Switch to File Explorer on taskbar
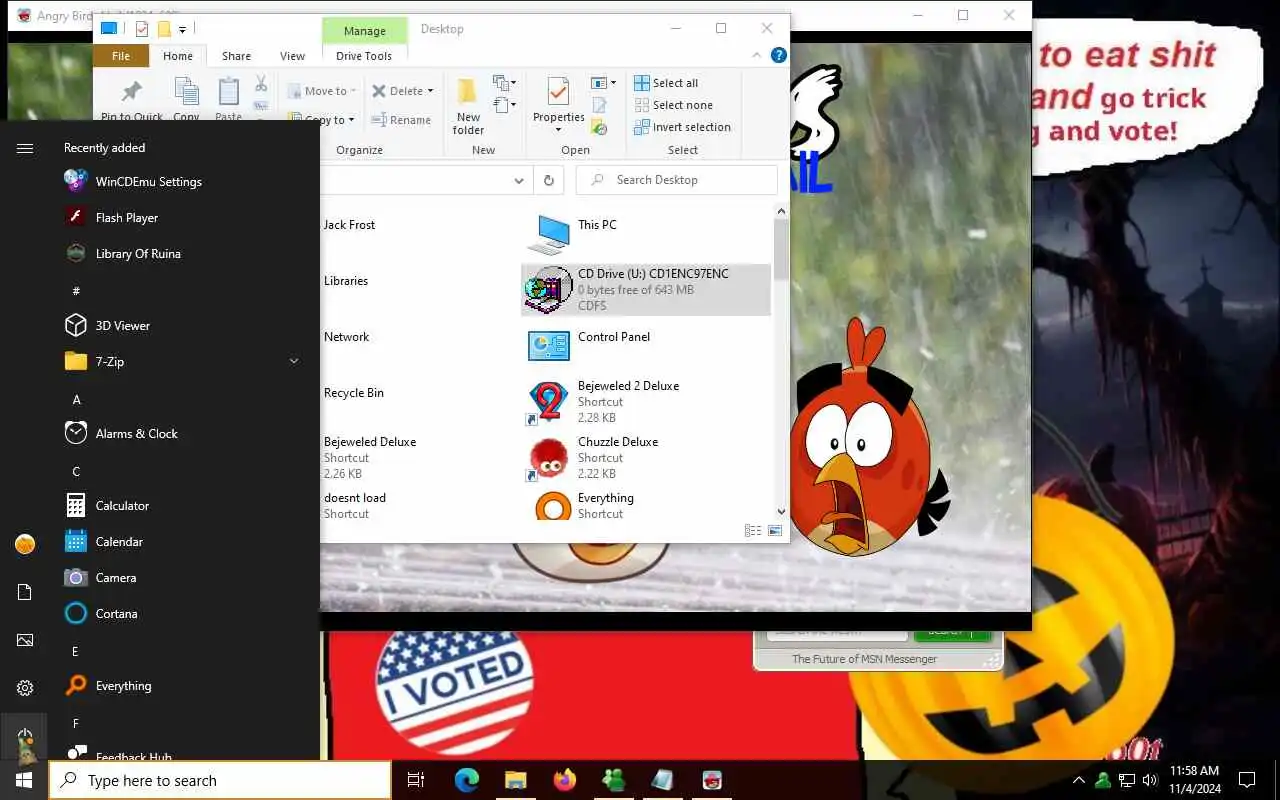The image size is (1280, 800). 515,780
